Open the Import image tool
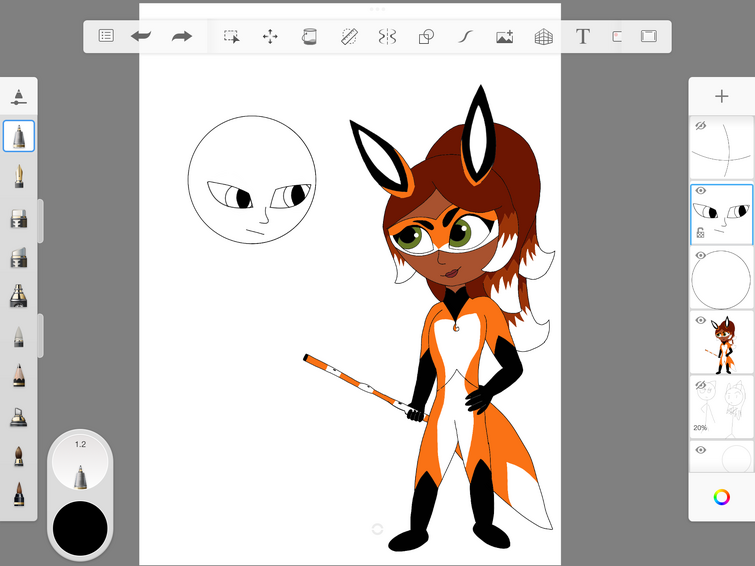Viewport: 755px width, 566px height. click(x=505, y=37)
